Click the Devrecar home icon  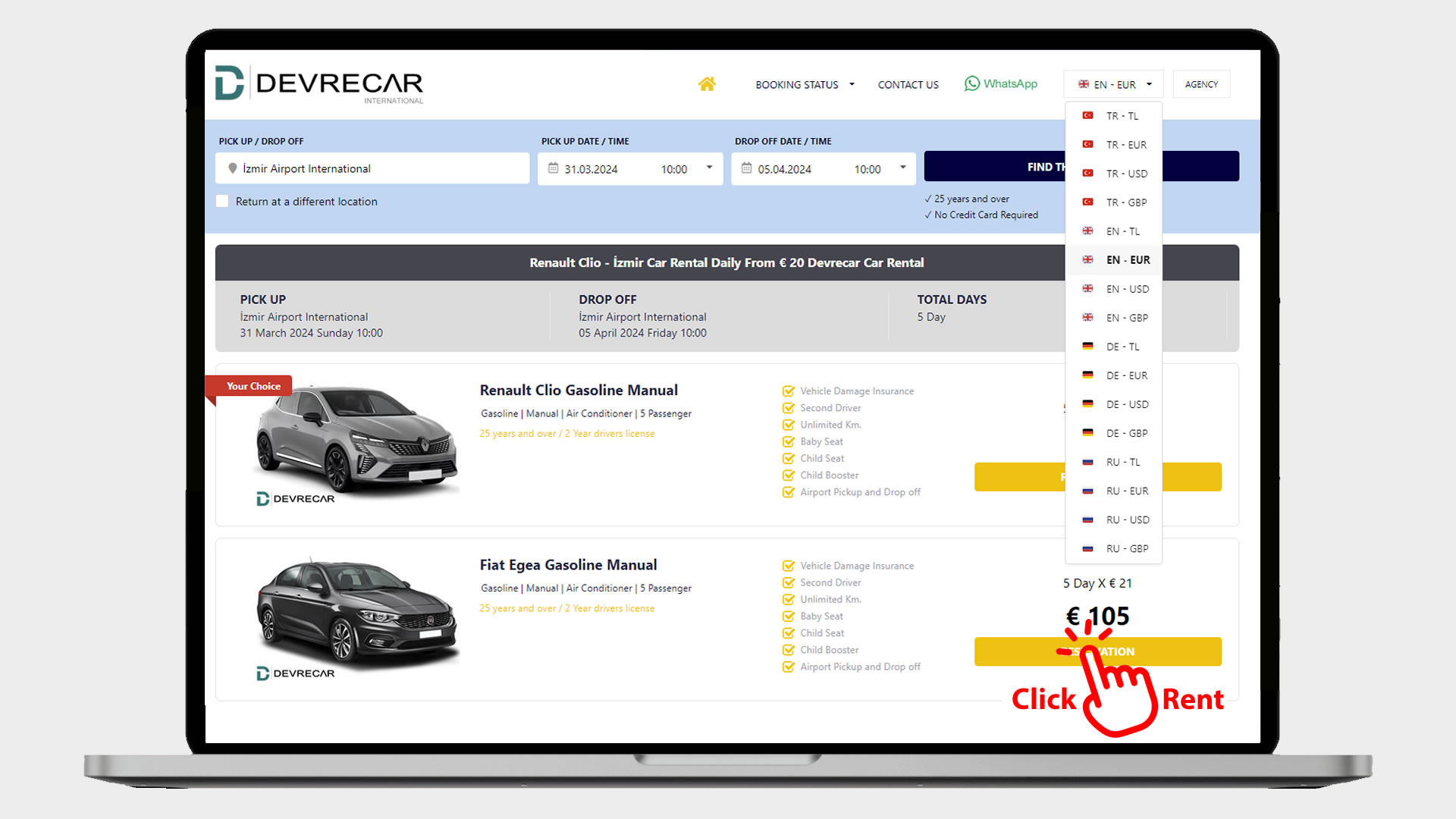707,83
